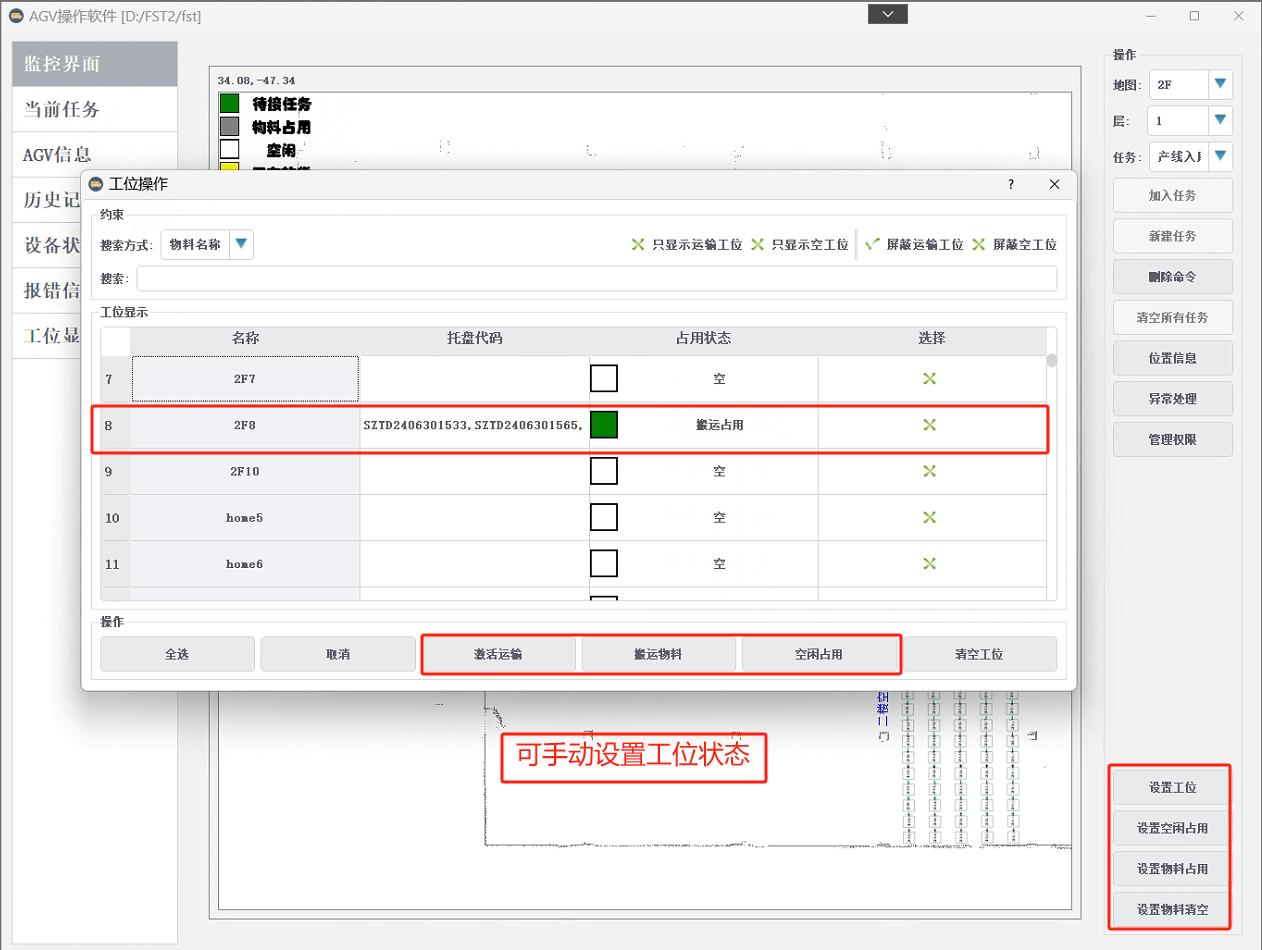This screenshot has height=950, width=1262.
Task: Select name cell home5
Action: click(x=245, y=518)
